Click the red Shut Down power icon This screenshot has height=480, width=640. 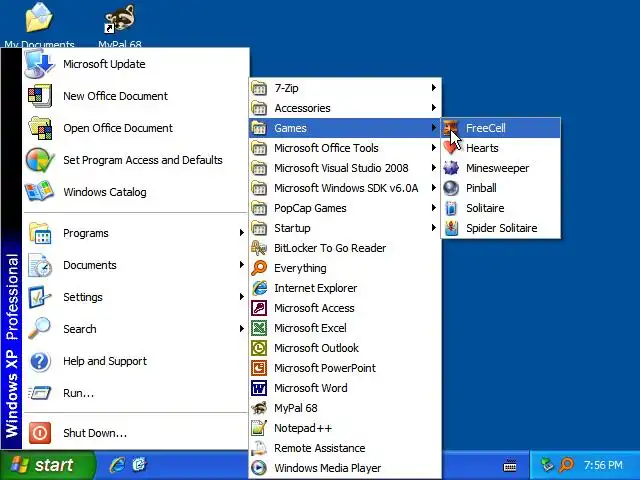[40, 433]
